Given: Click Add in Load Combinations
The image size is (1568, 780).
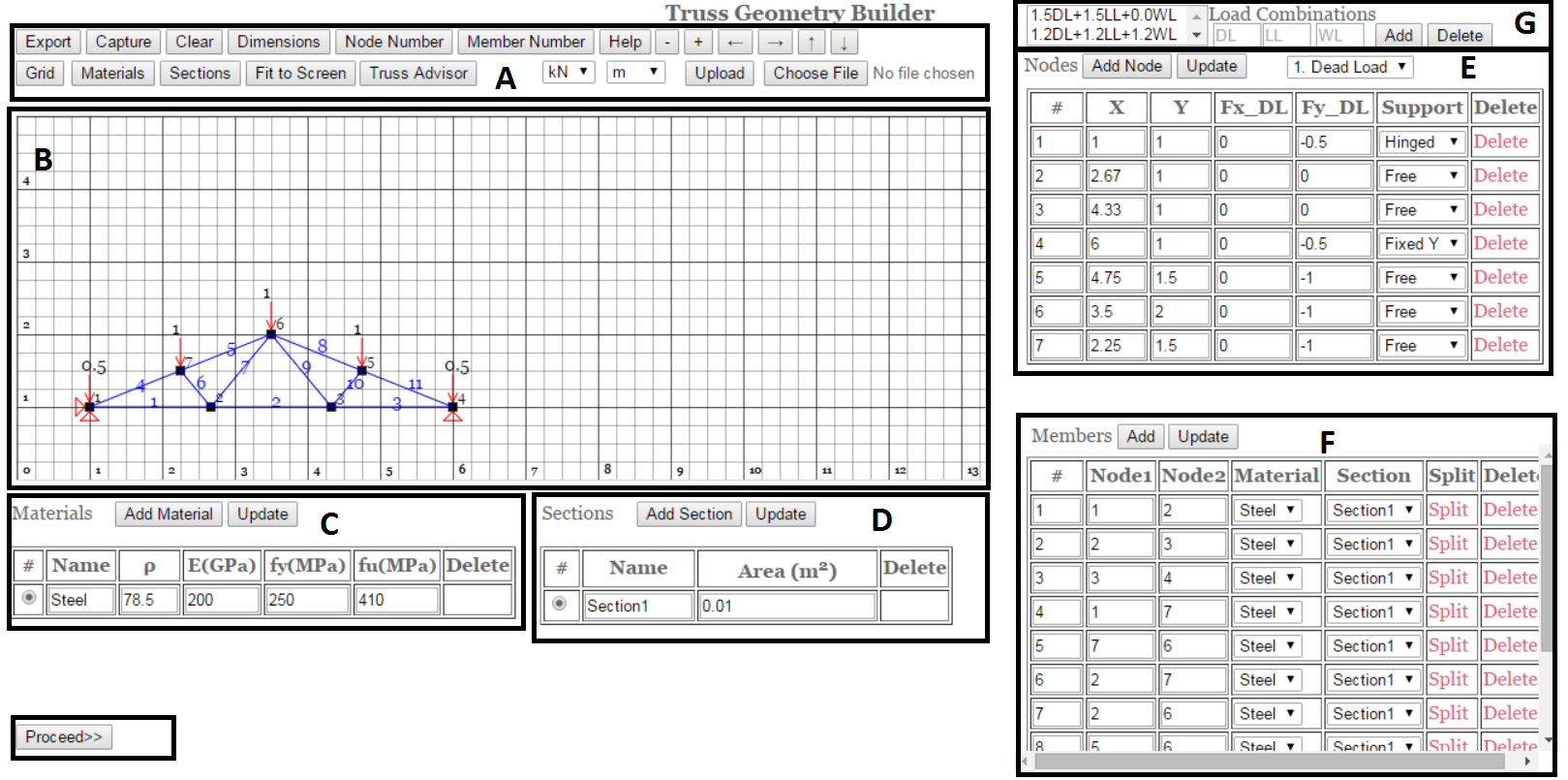Looking at the screenshot, I should pos(1399,35).
